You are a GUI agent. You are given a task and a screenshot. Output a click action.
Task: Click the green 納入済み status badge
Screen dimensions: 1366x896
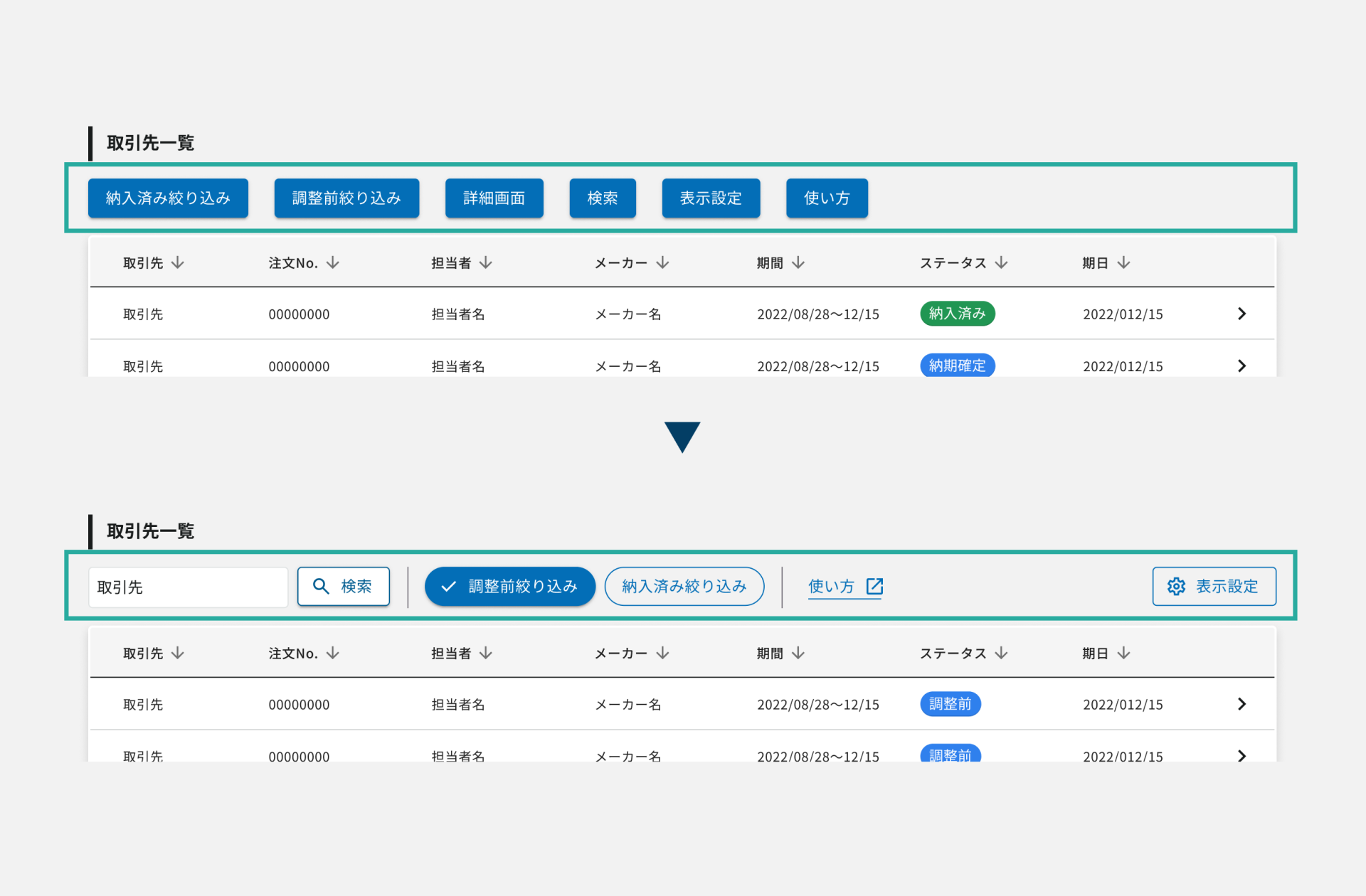click(957, 314)
